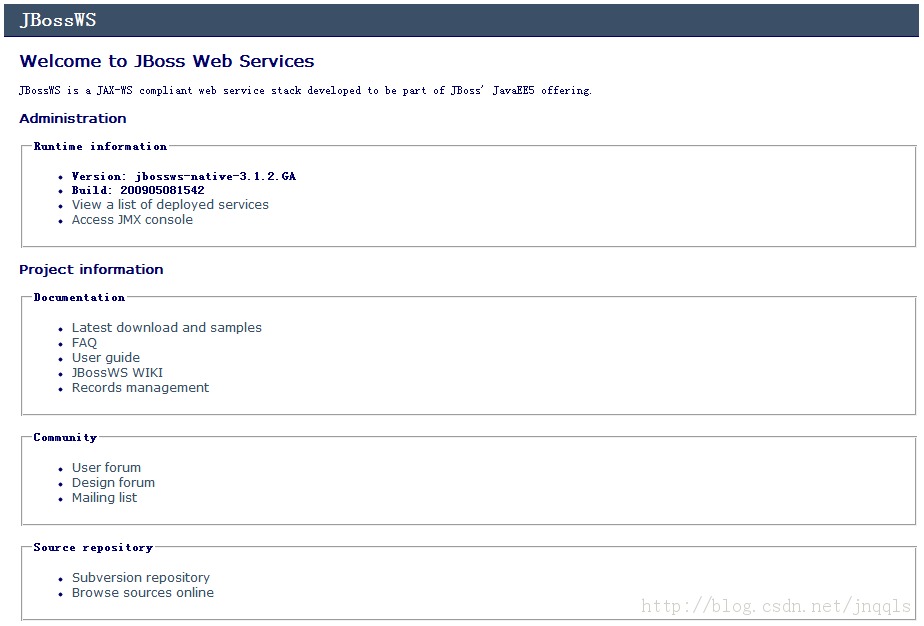Visit the JBossWS WIKI
The height and width of the screenshot is (626, 924).
[117, 372]
